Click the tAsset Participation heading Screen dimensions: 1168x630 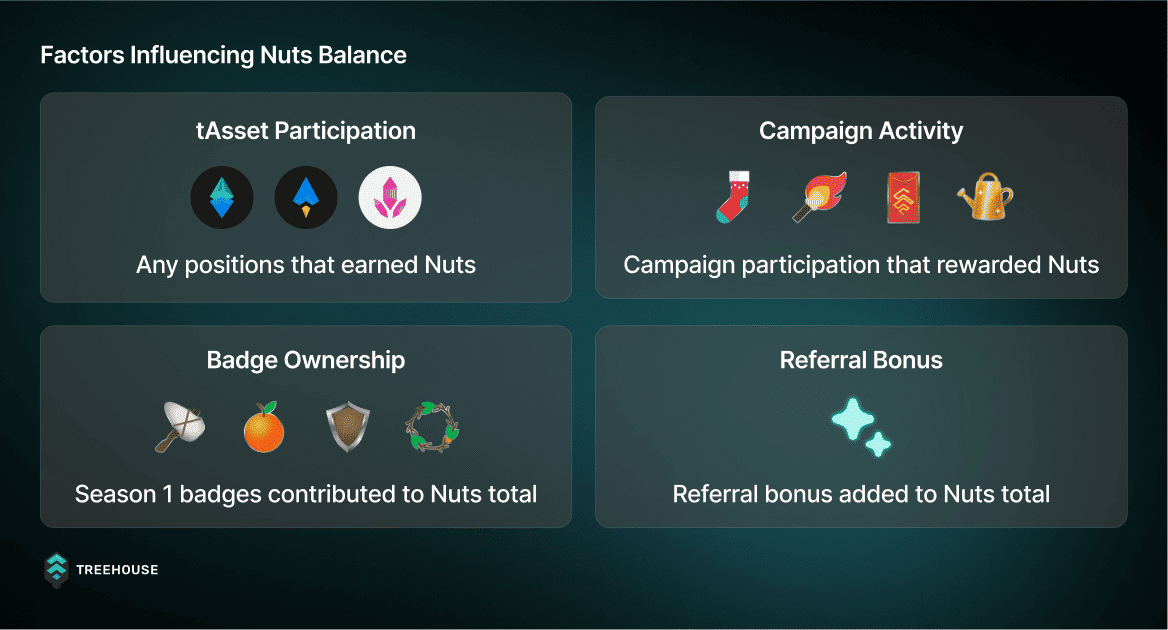pyautogui.click(x=306, y=131)
